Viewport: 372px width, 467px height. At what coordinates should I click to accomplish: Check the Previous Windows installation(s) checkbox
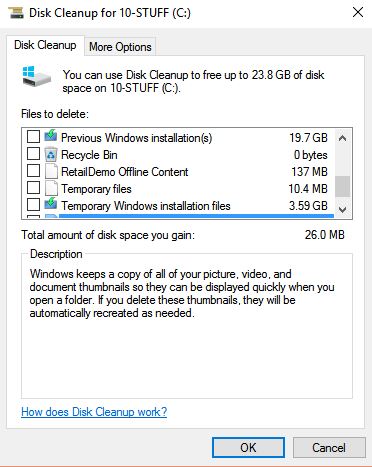pos(33,136)
